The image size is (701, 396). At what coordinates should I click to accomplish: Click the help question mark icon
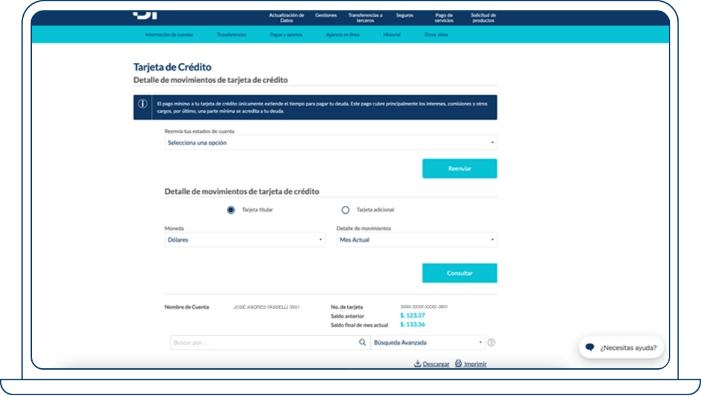491,342
